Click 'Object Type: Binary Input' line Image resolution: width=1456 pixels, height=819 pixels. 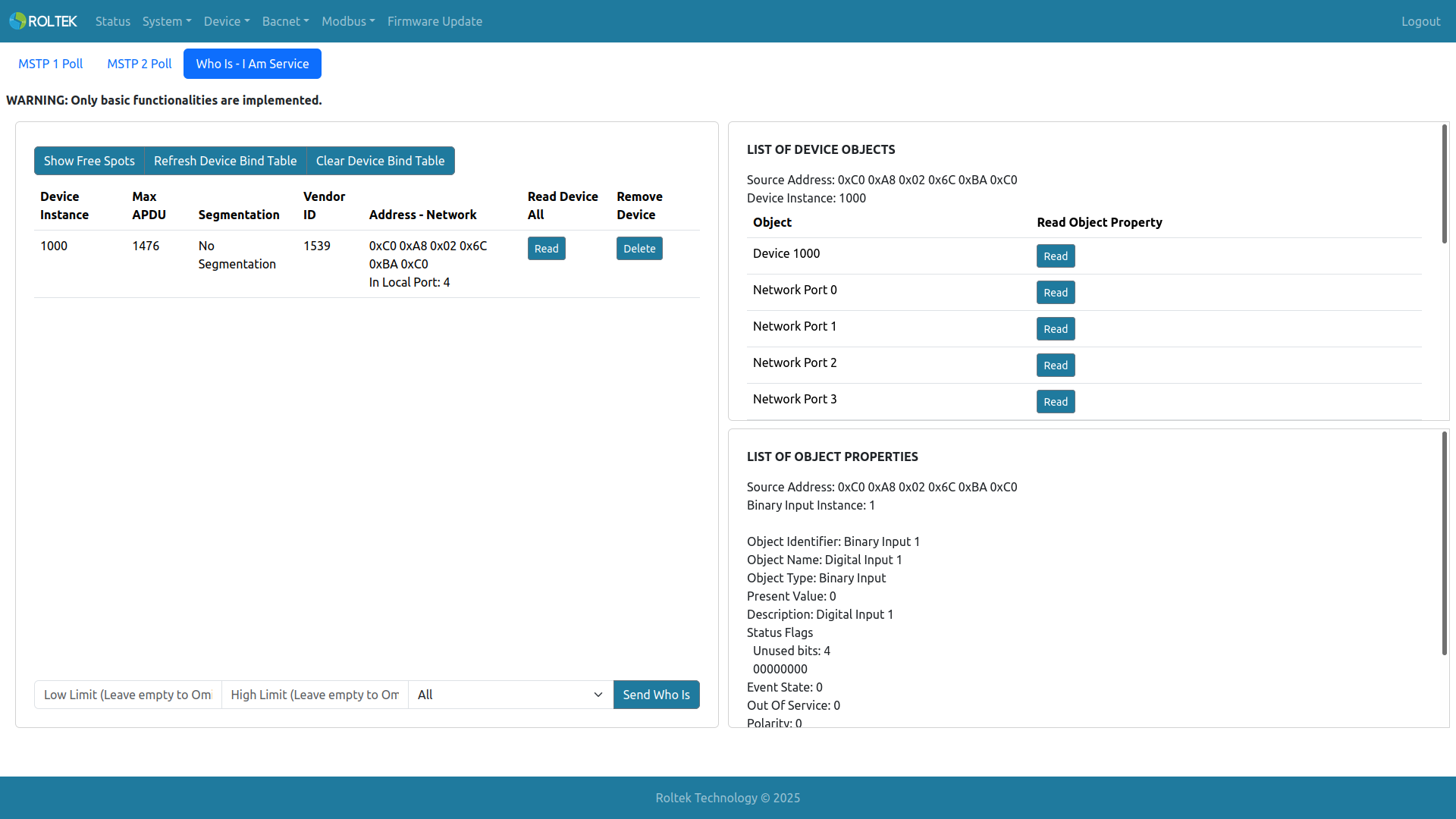[x=816, y=578]
